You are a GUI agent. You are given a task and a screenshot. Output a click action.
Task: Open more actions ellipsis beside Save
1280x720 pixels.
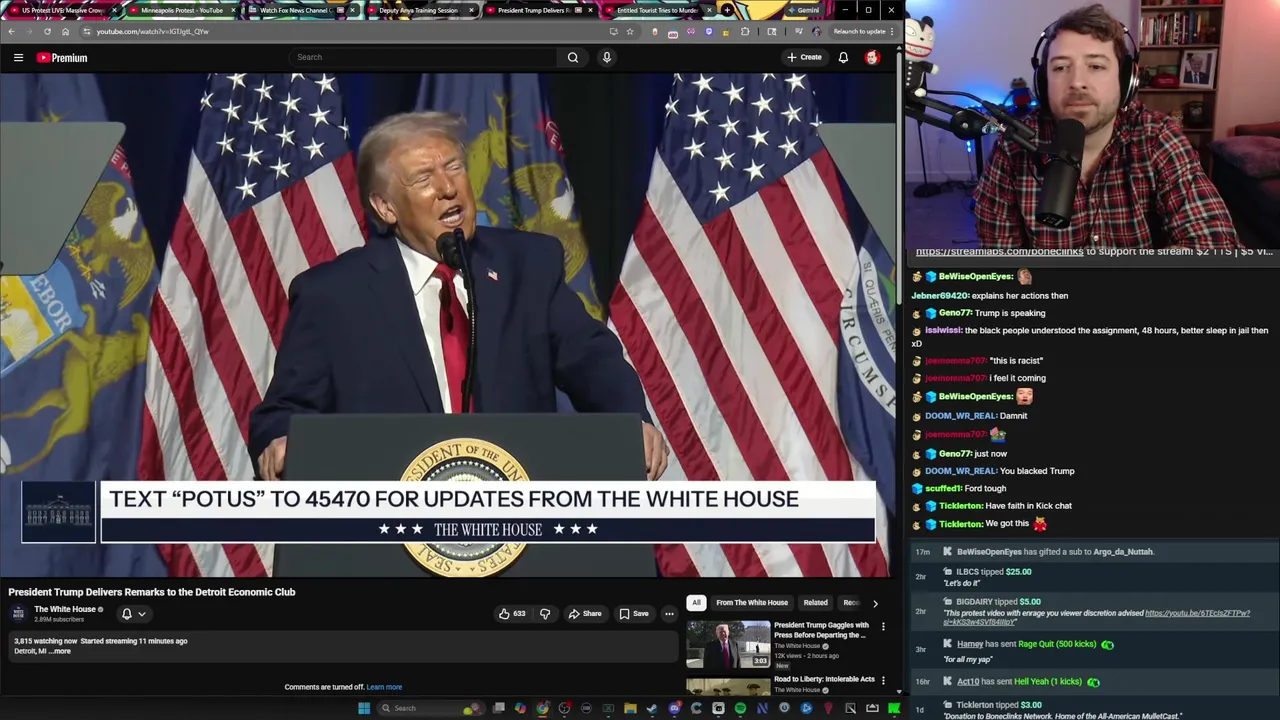pos(669,614)
